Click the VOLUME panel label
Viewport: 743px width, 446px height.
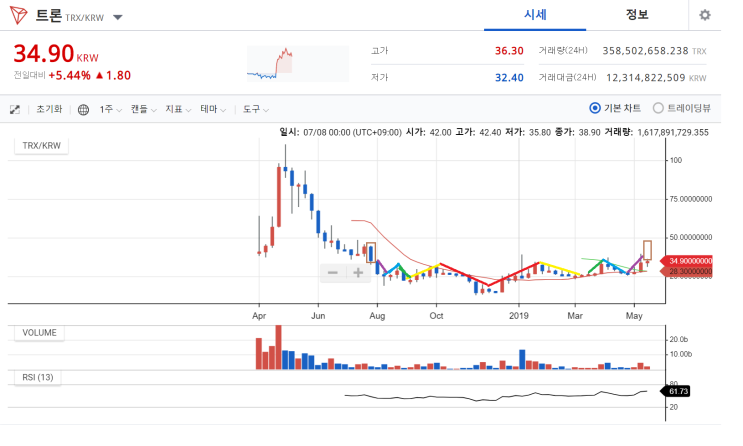pyautogui.click(x=39, y=333)
